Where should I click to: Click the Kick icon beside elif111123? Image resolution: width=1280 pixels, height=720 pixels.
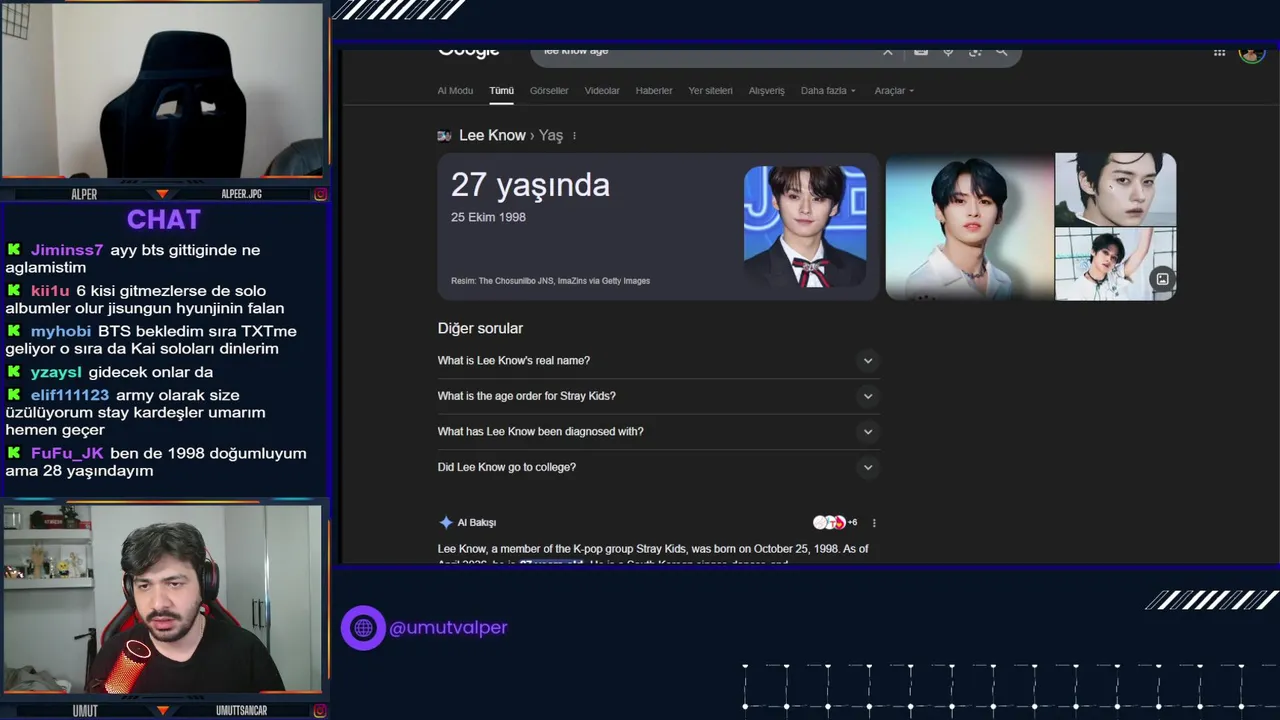click(x=14, y=394)
